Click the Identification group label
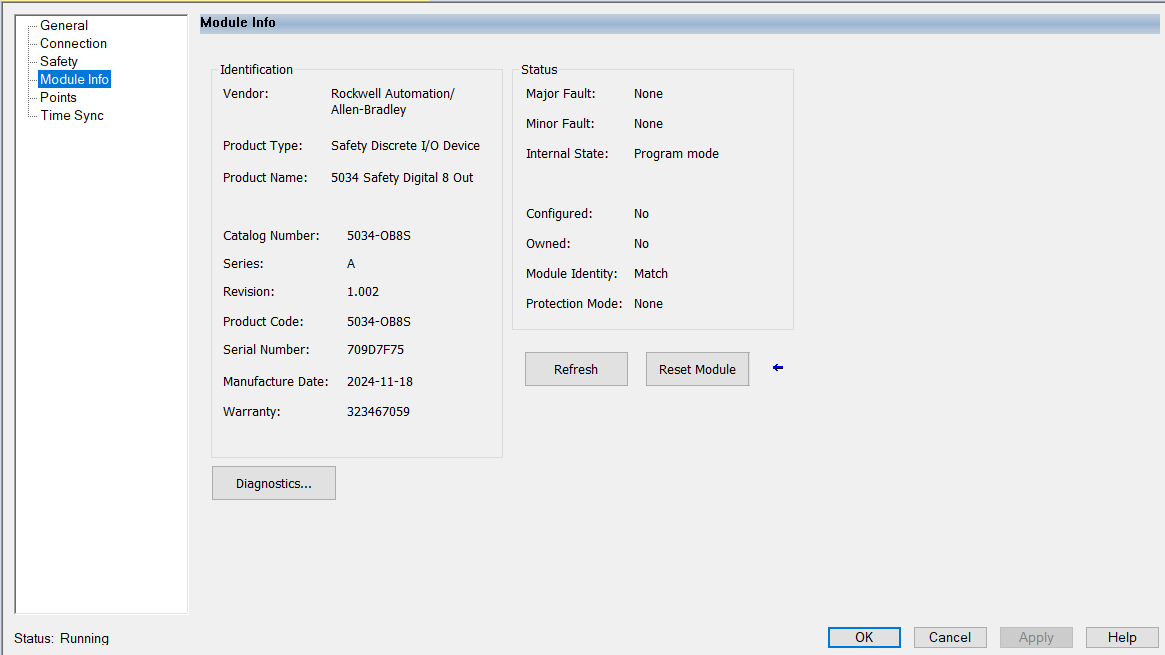Image resolution: width=1165 pixels, height=655 pixels. 256,69
